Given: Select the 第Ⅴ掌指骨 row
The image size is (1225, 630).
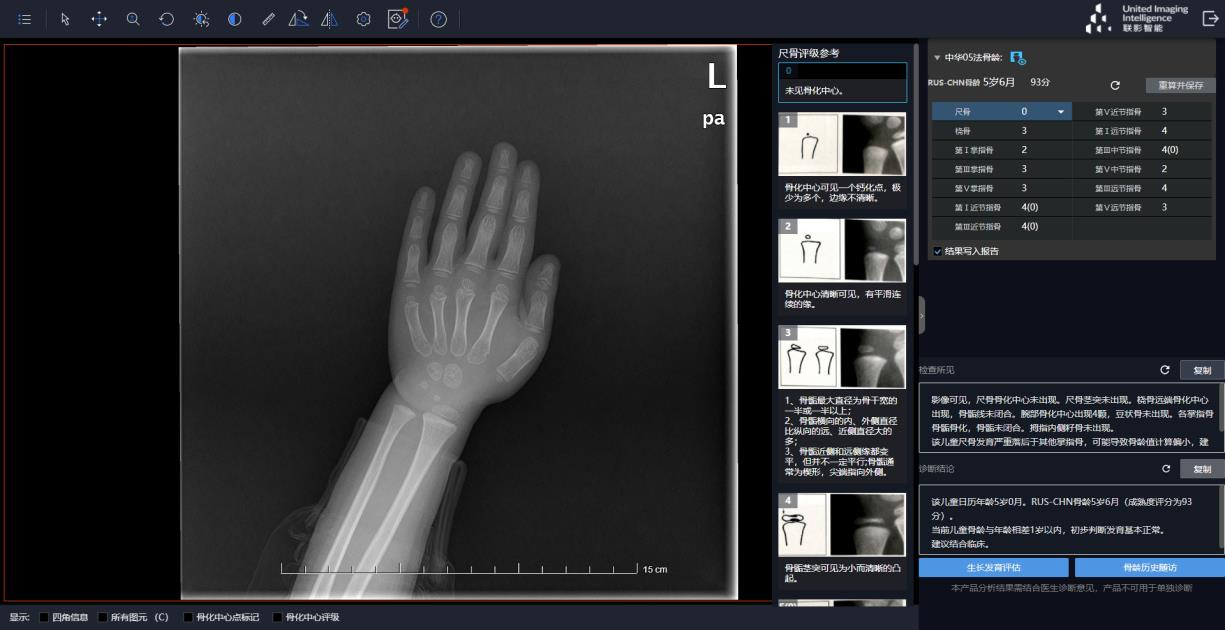Looking at the screenshot, I should pyautogui.click(x=1002, y=188).
